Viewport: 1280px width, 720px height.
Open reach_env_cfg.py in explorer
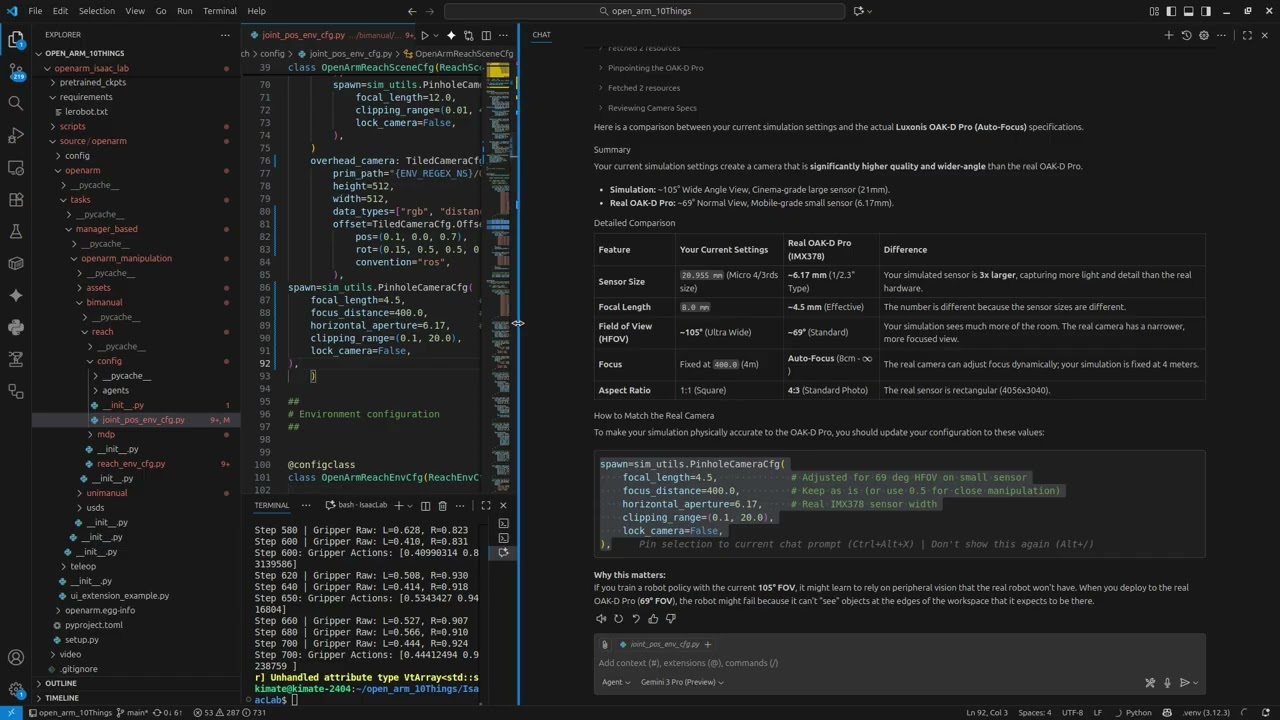tap(131, 464)
